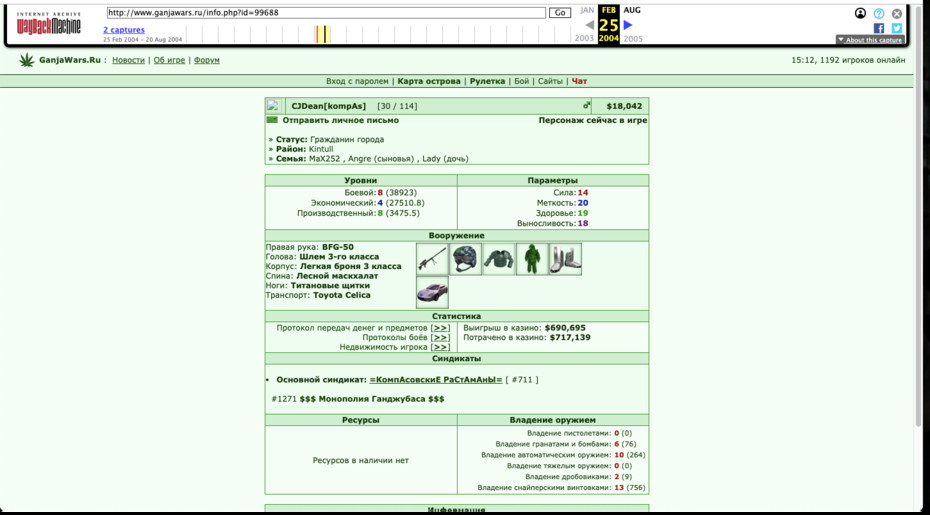This screenshot has width=930, height=515.
Task: Click Владение оружием section header
Action: coord(553,420)
